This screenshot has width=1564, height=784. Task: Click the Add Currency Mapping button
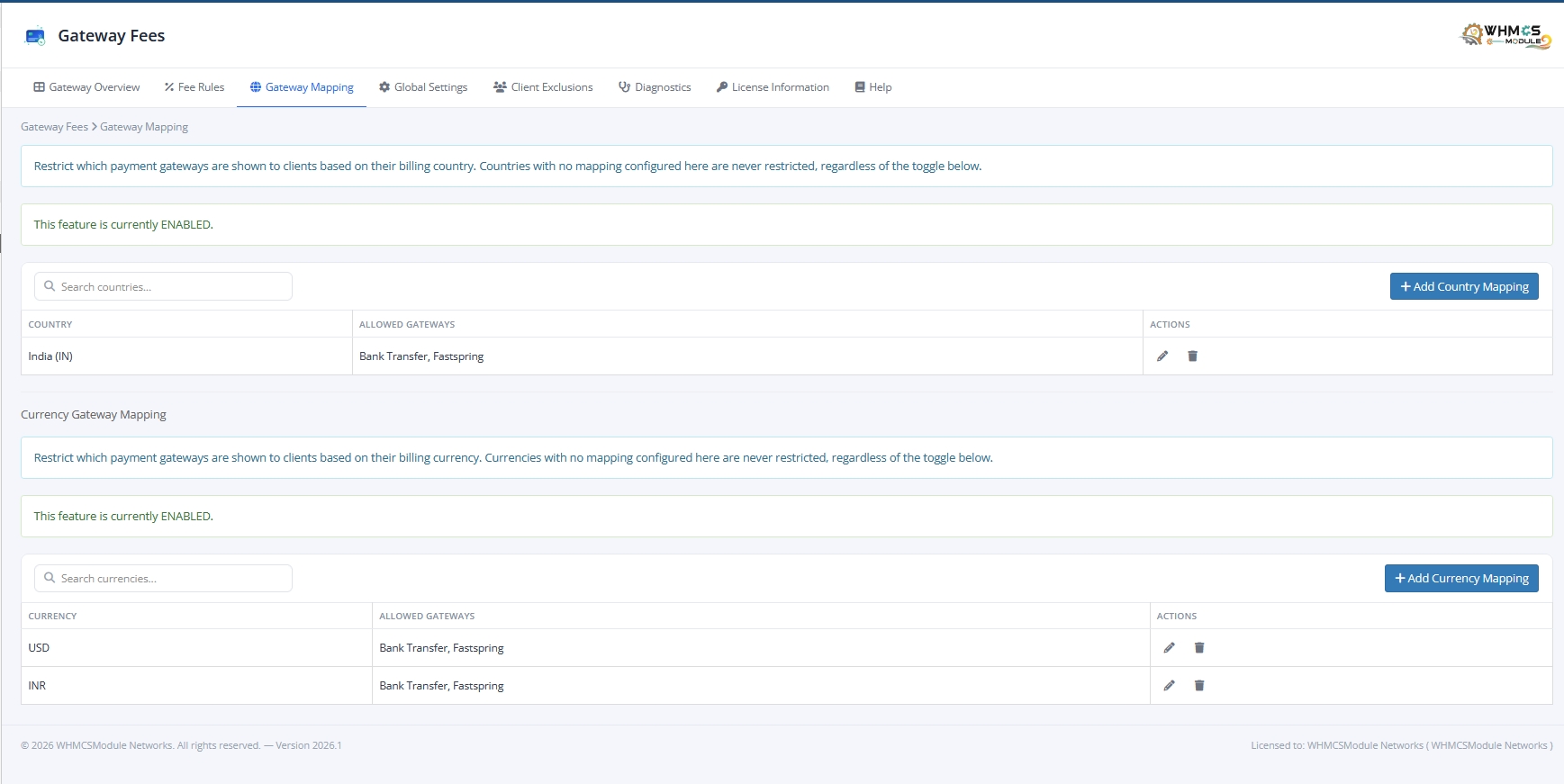coord(1461,578)
